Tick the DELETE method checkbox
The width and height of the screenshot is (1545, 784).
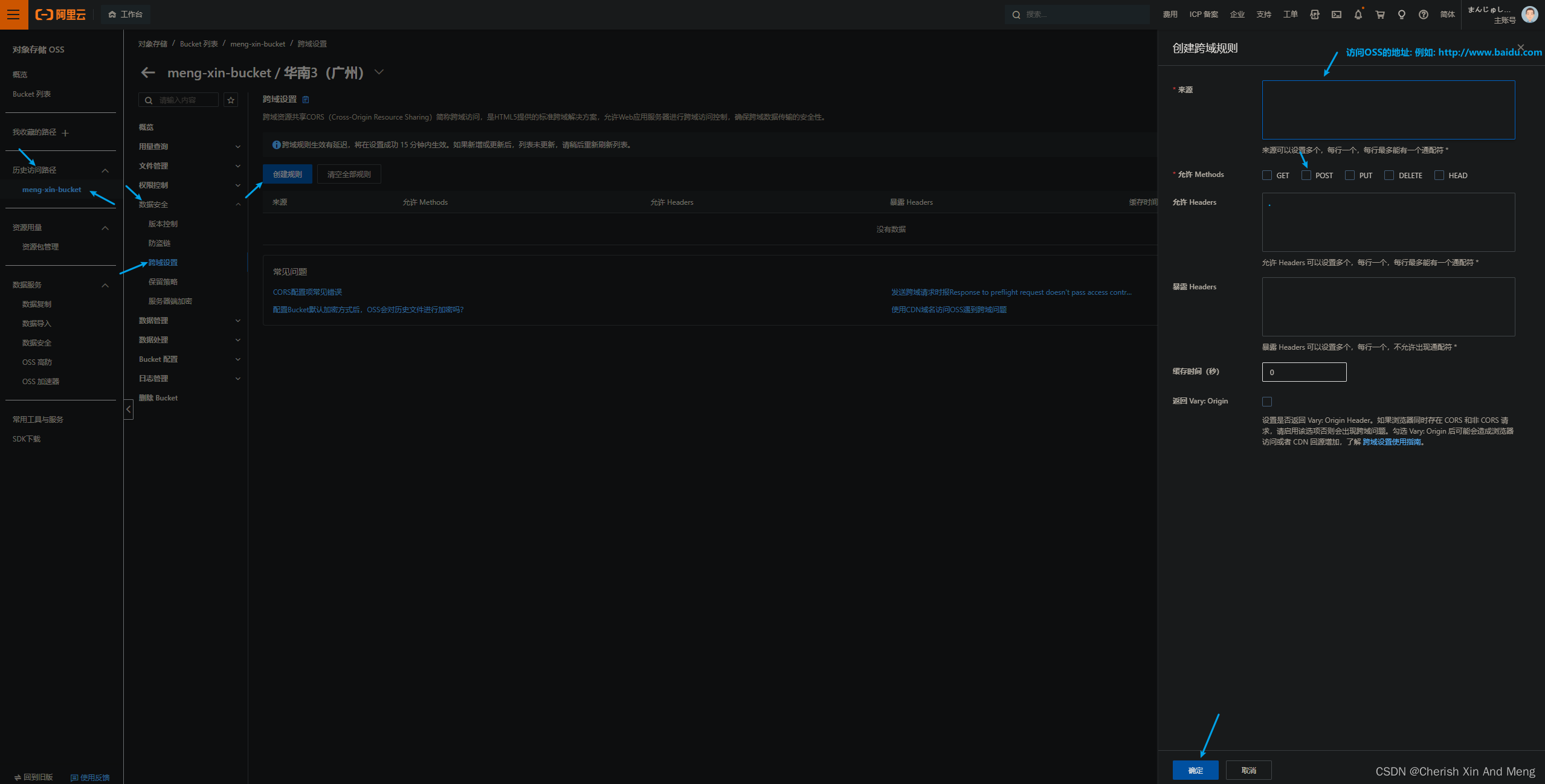(1389, 175)
